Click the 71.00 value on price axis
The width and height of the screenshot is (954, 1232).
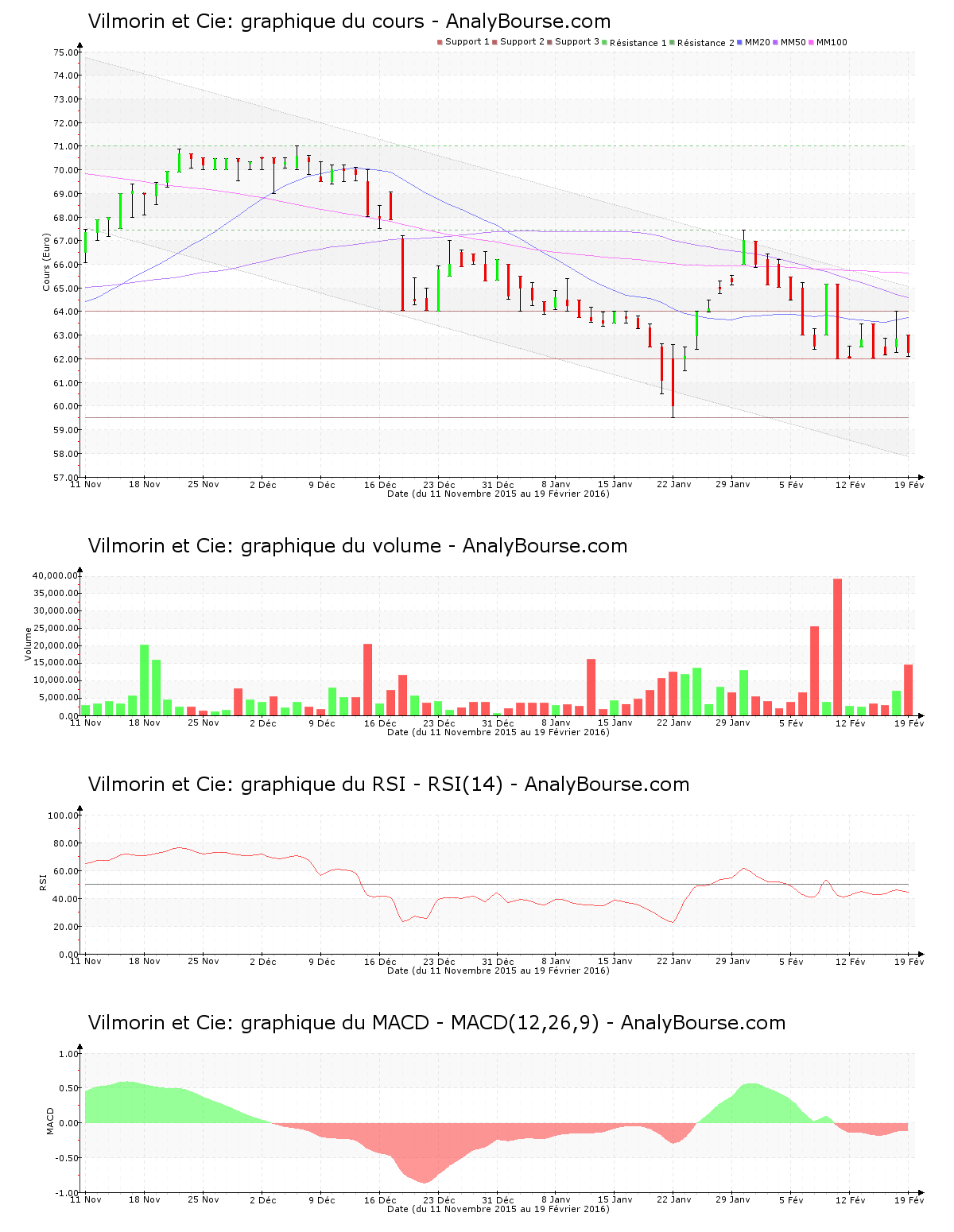67,147
